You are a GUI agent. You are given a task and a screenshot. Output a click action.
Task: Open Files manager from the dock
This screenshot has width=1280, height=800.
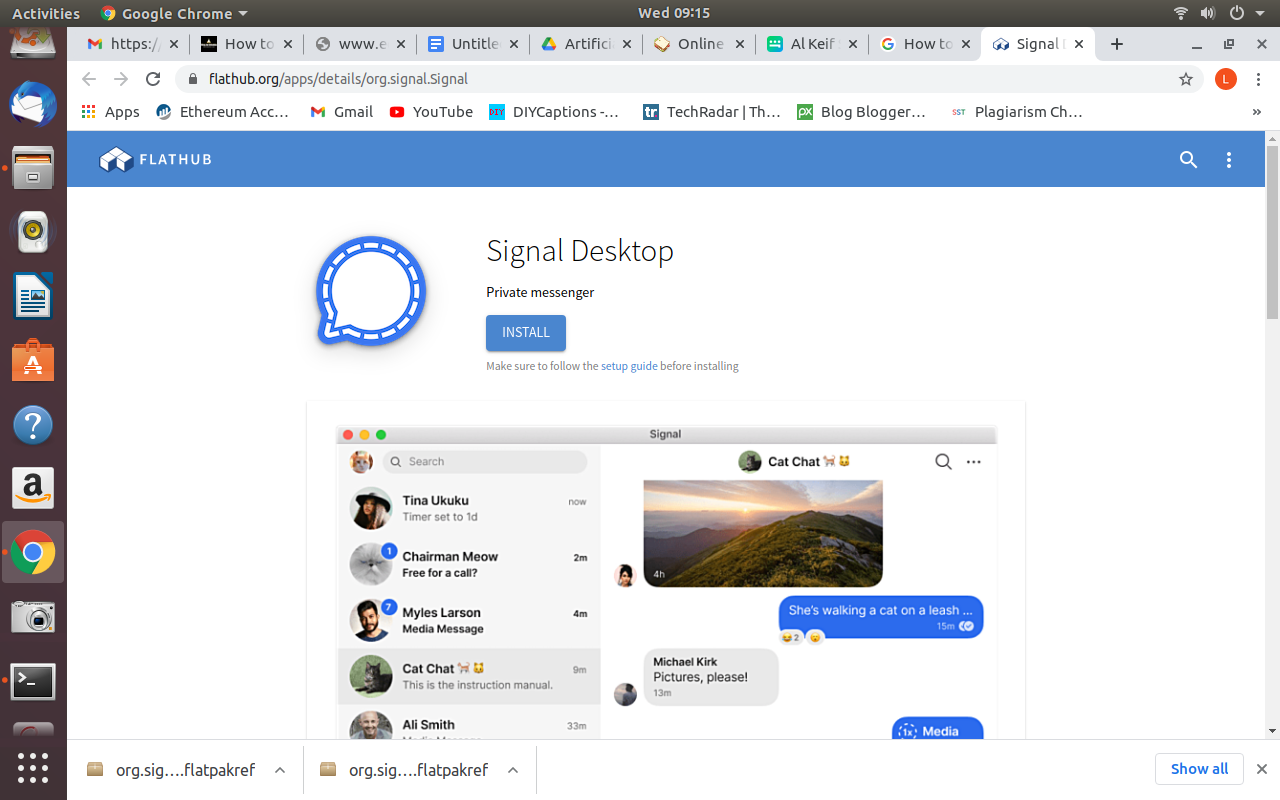(33, 167)
